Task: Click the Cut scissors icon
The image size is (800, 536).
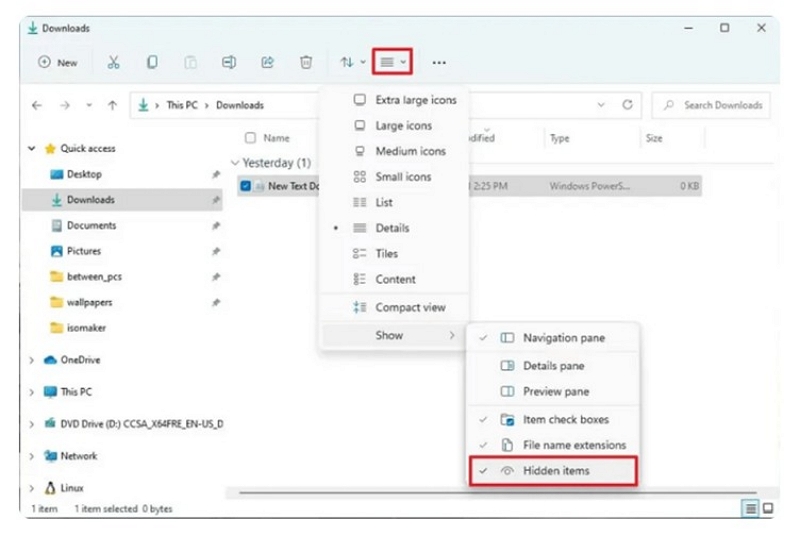Action: 113,62
